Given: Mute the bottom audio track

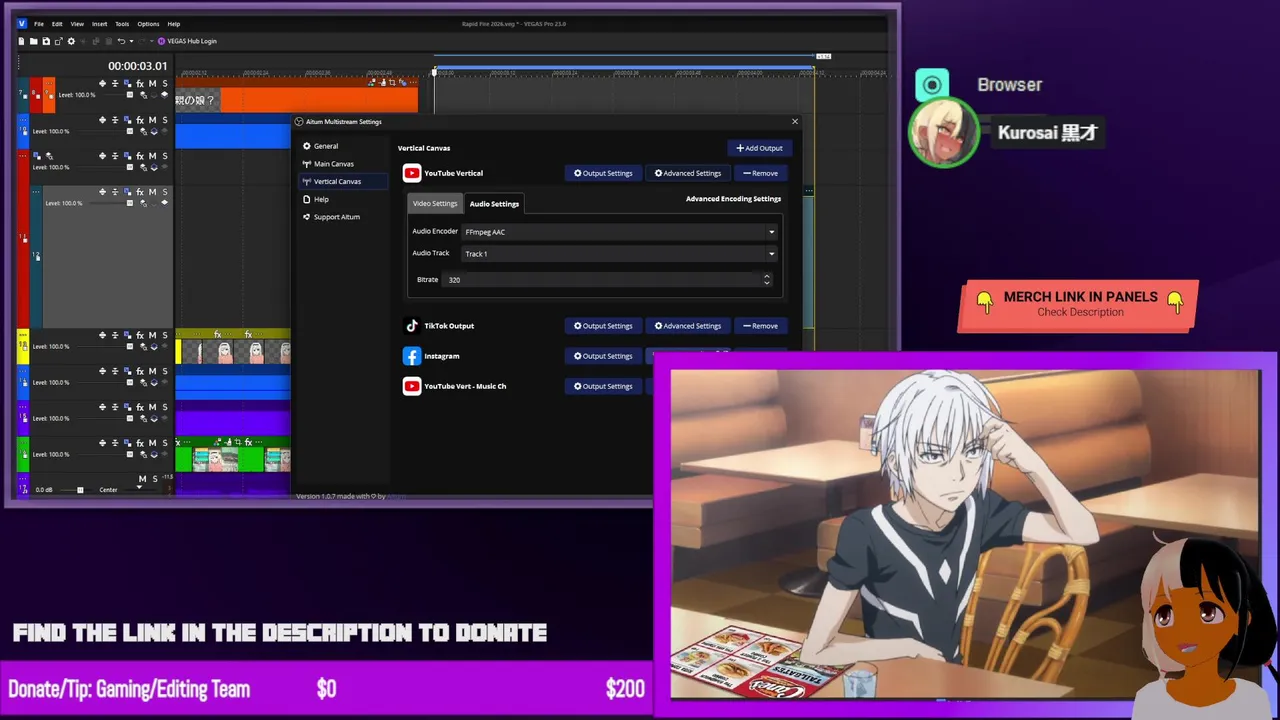Looking at the screenshot, I should coord(142,479).
